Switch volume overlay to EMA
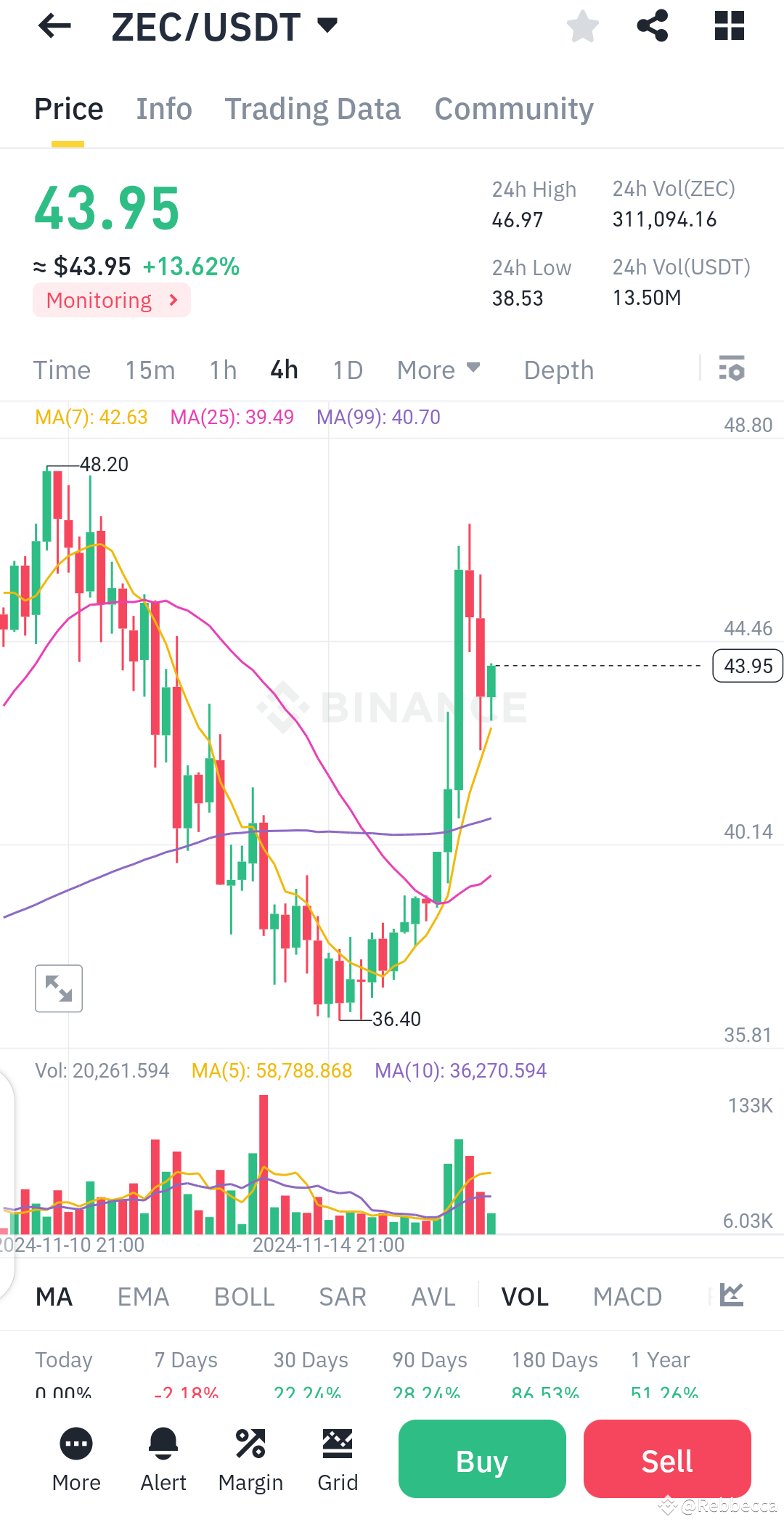Image resolution: width=784 pixels, height=1522 pixels. (x=143, y=1296)
